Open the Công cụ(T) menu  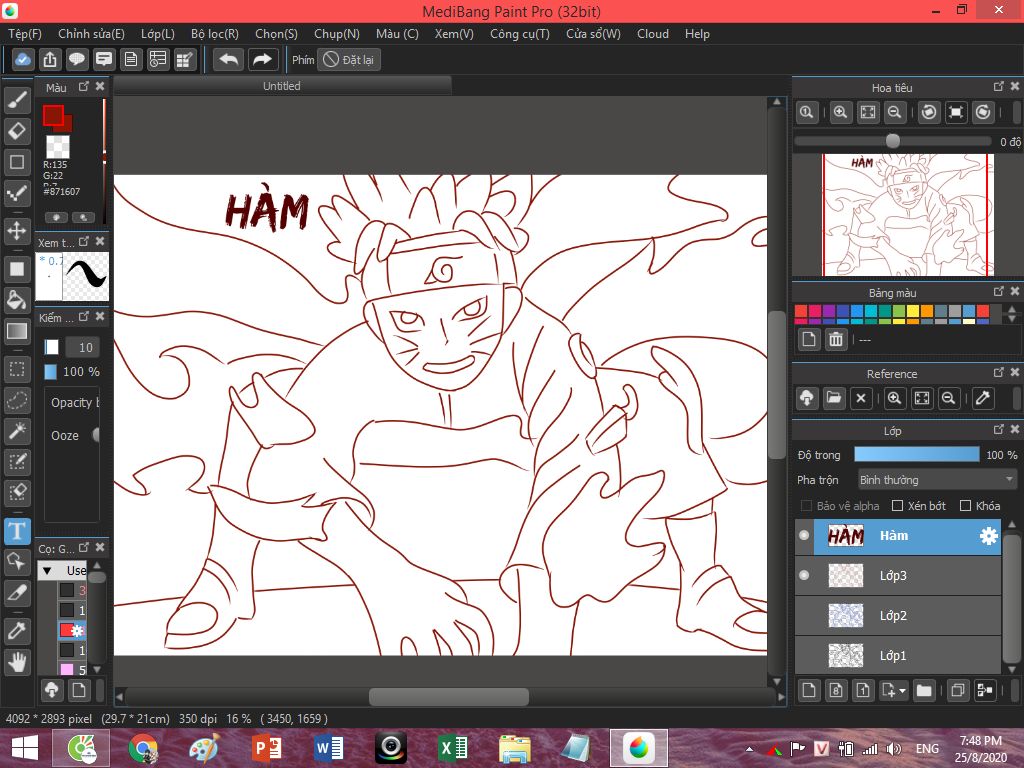coord(520,34)
